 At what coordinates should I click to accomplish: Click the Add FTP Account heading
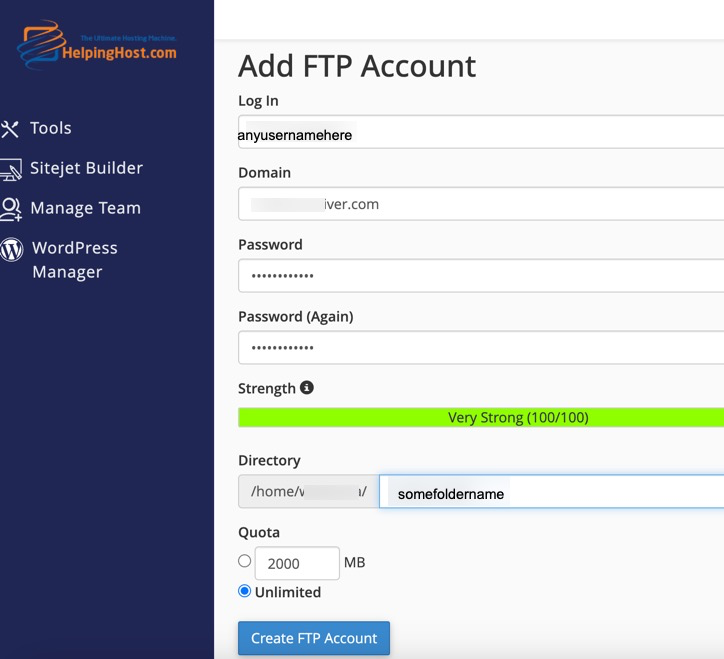point(357,66)
